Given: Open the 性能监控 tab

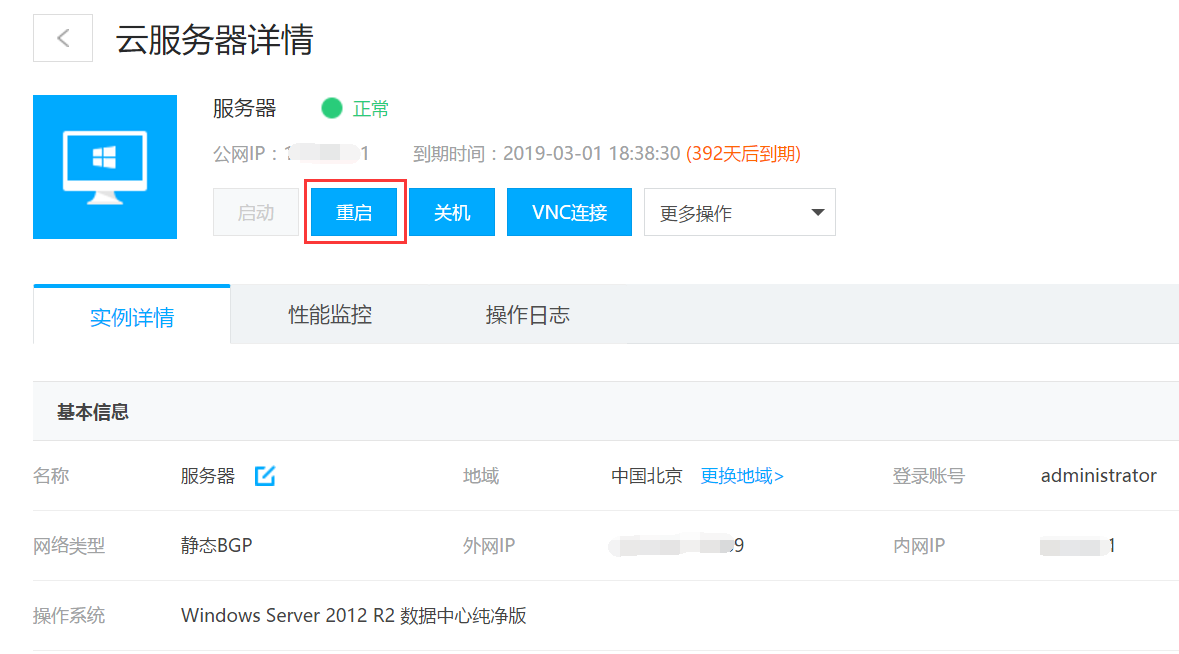Looking at the screenshot, I should (330, 315).
